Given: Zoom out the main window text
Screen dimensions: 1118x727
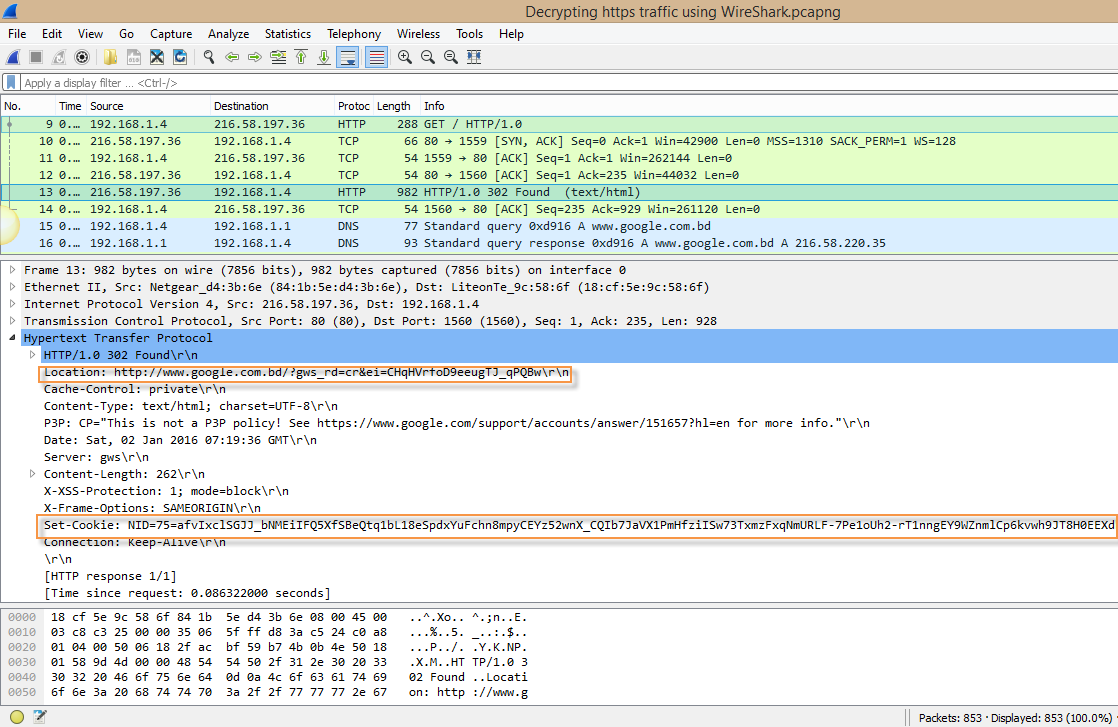Looking at the screenshot, I should (x=428, y=57).
